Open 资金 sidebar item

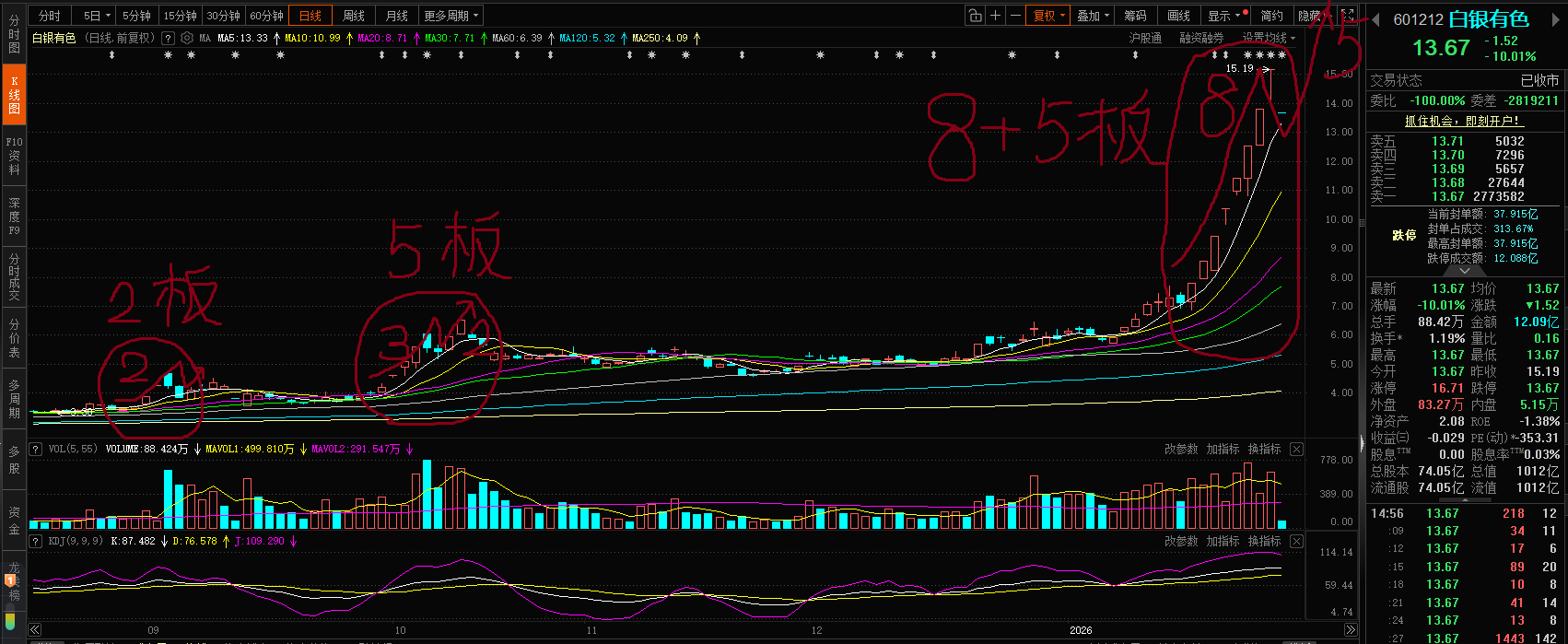pos(14,521)
